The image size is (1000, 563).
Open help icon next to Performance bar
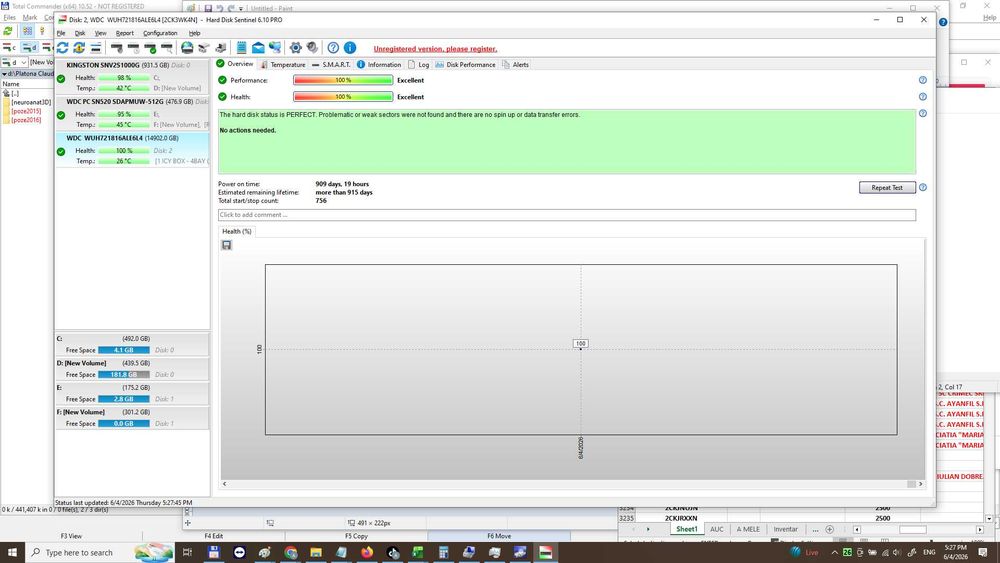pos(922,80)
